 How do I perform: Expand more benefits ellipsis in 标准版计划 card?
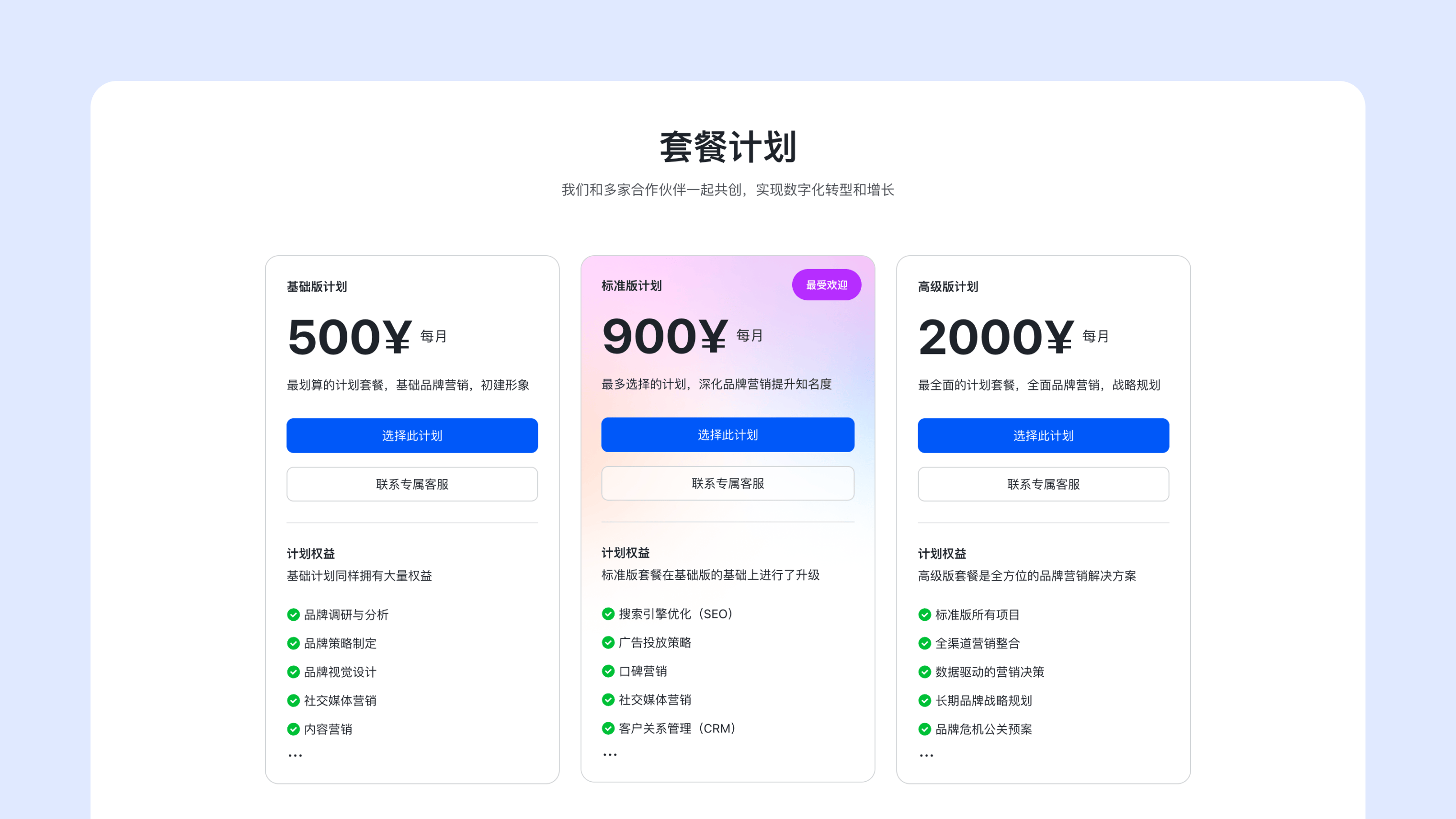click(x=610, y=754)
